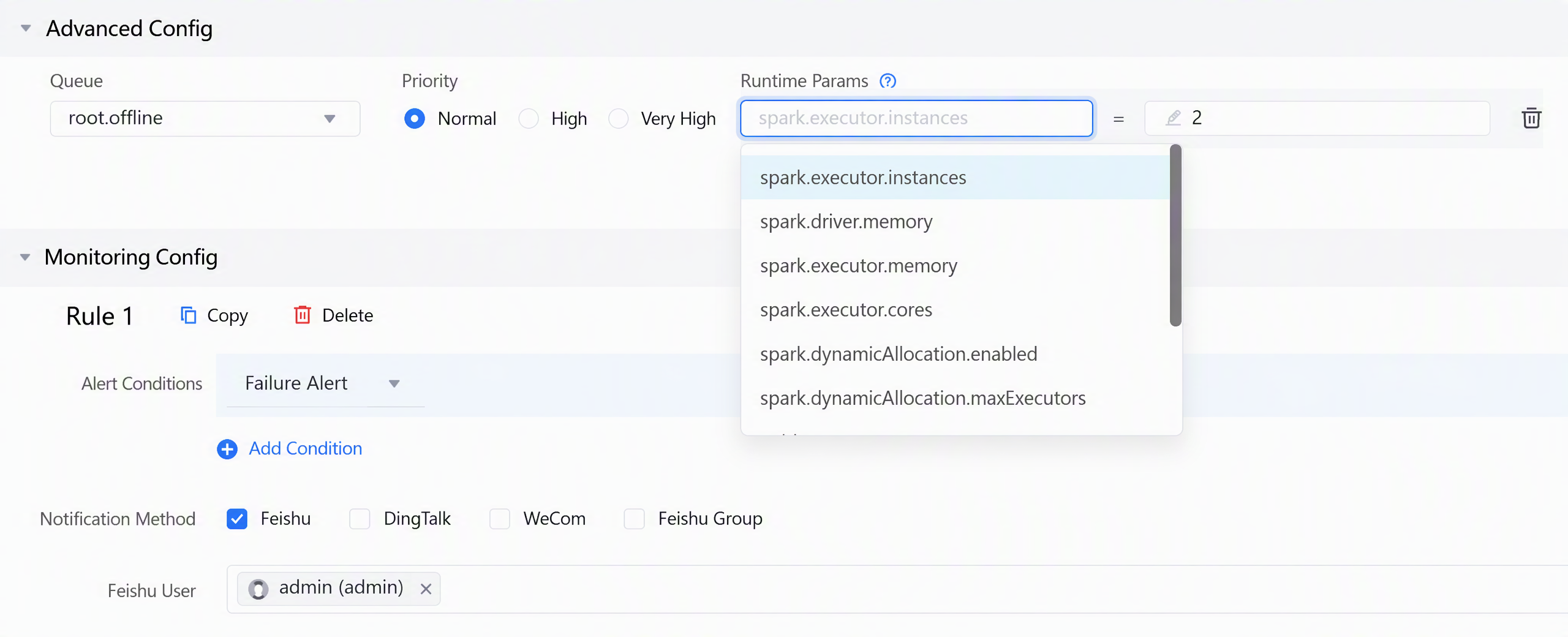This screenshot has width=1568, height=637.
Task: Choose spark.executor.memory from the list
Action: click(x=955, y=266)
